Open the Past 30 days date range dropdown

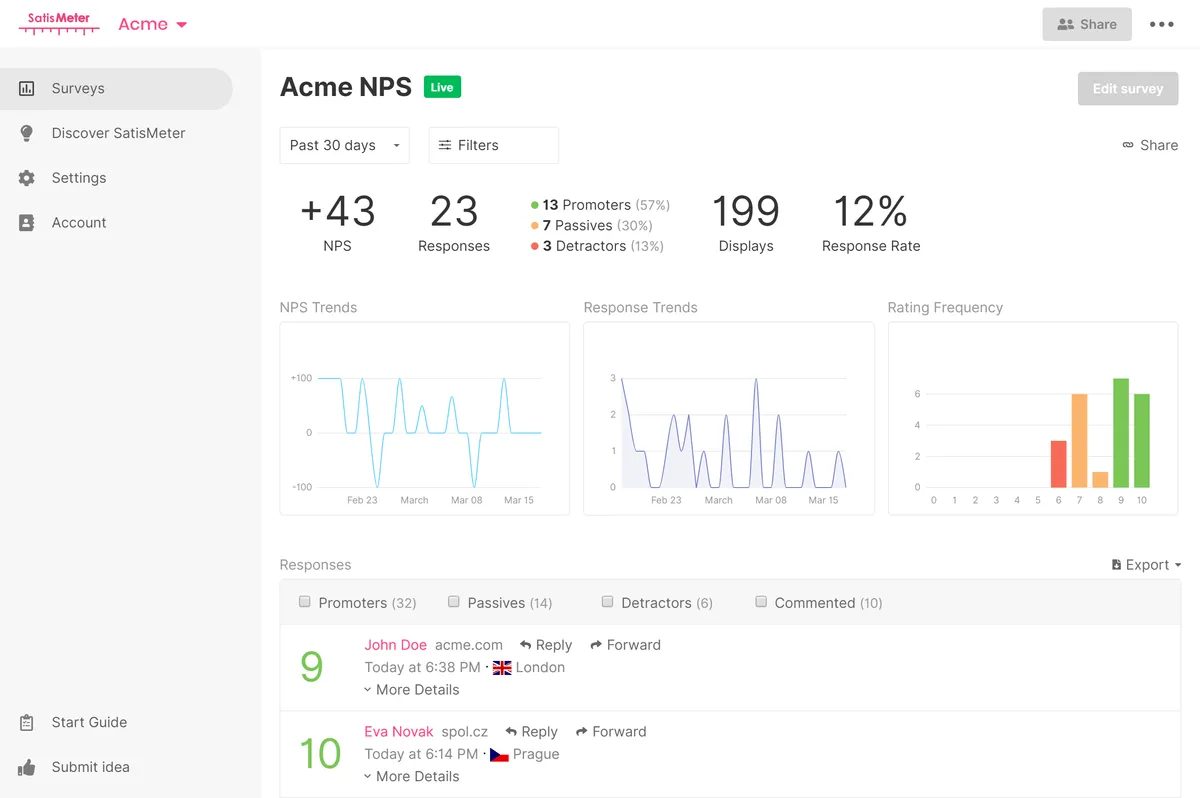344,145
